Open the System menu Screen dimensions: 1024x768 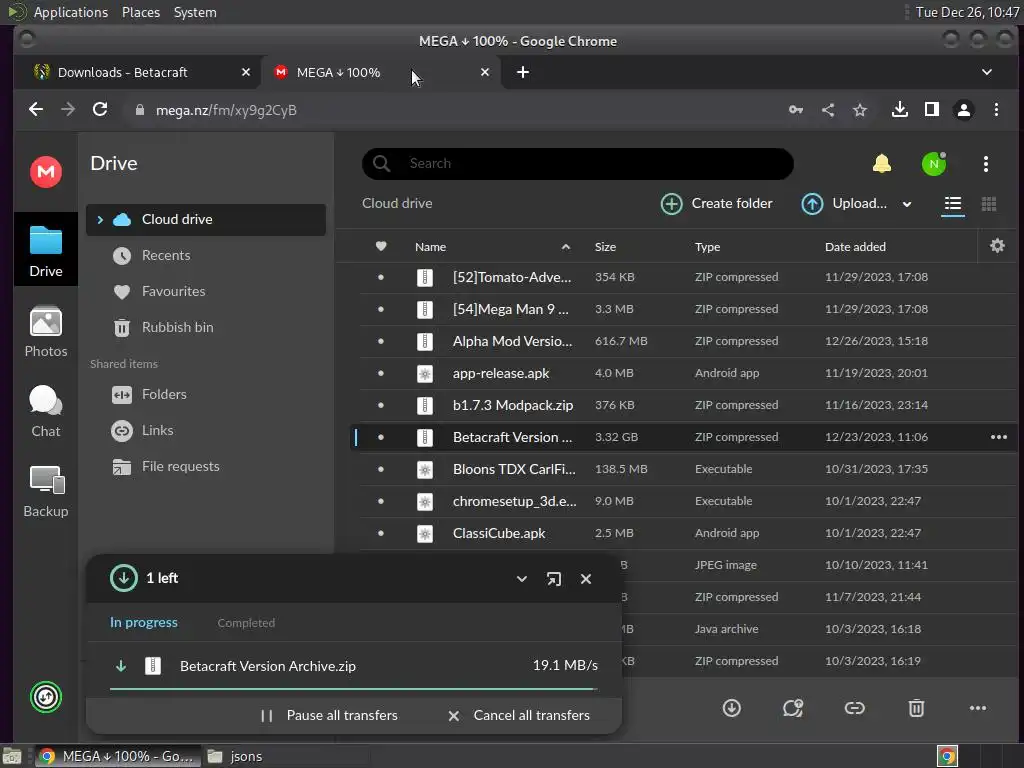point(195,12)
